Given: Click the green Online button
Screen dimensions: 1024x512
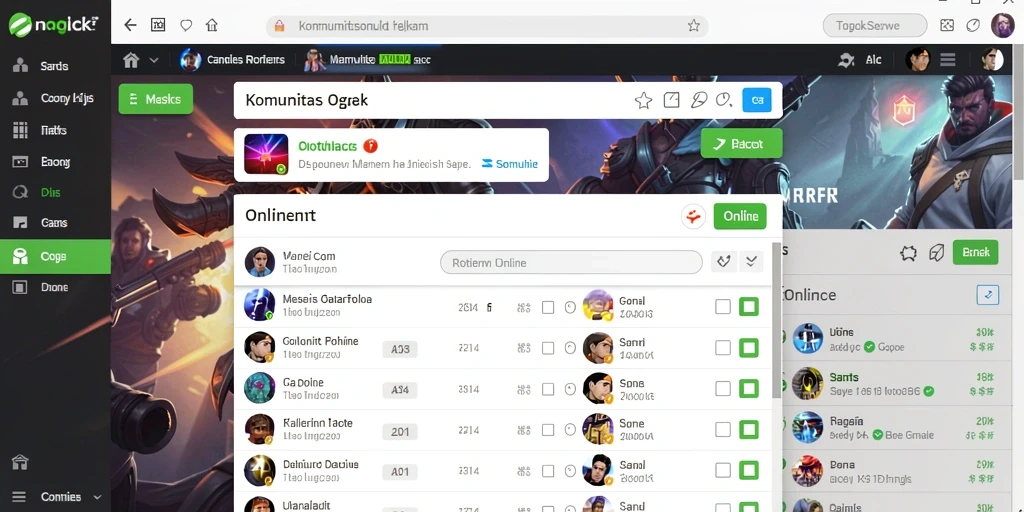Looking at the screenshot, I should tap(740, 216).
